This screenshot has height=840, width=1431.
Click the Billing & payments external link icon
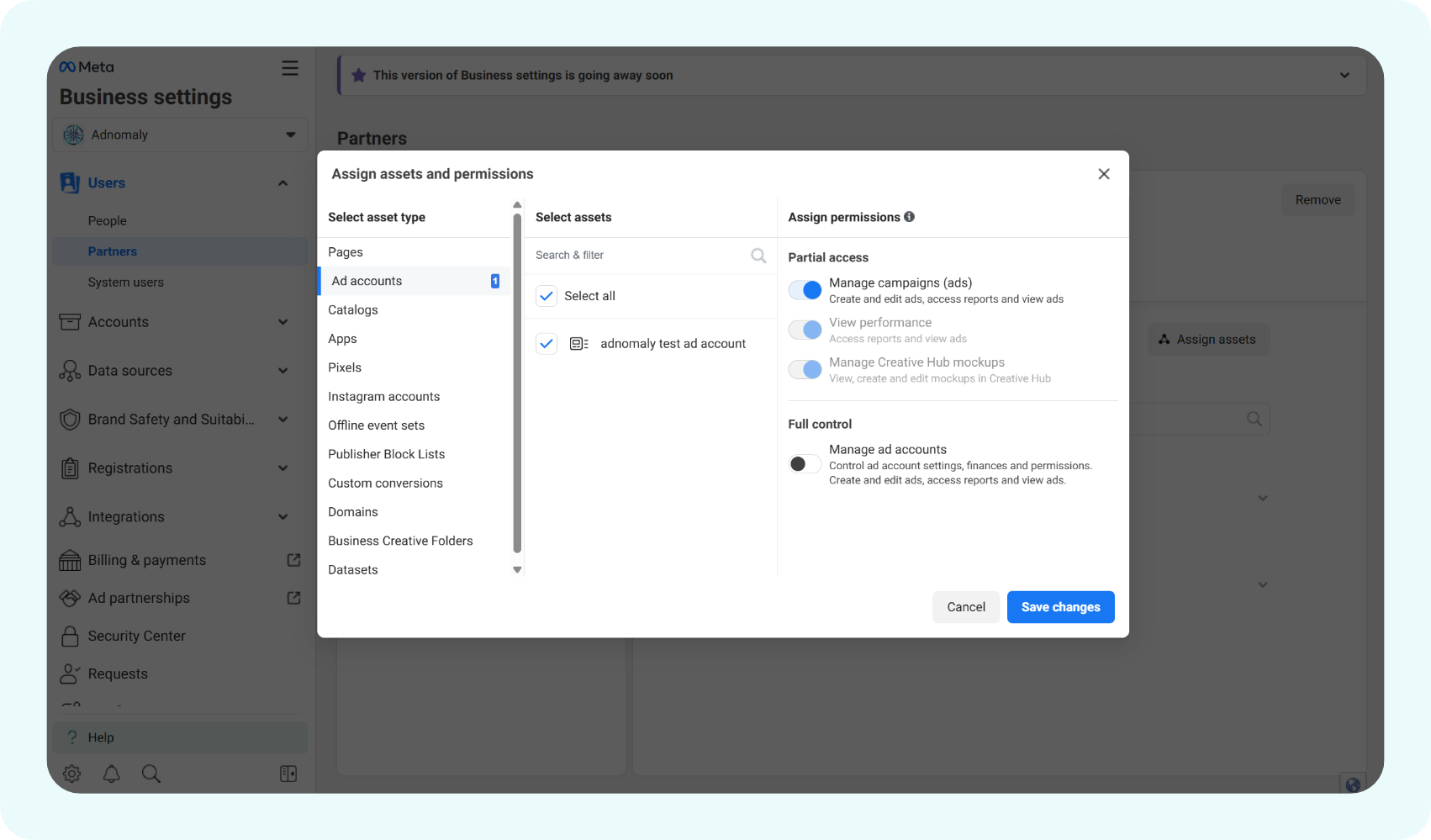293,560
